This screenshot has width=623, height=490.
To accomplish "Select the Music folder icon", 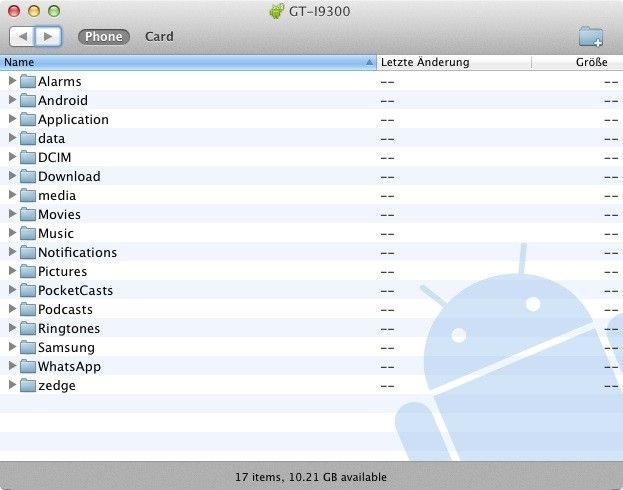I will pyautogui.click(x=28, y=234).
